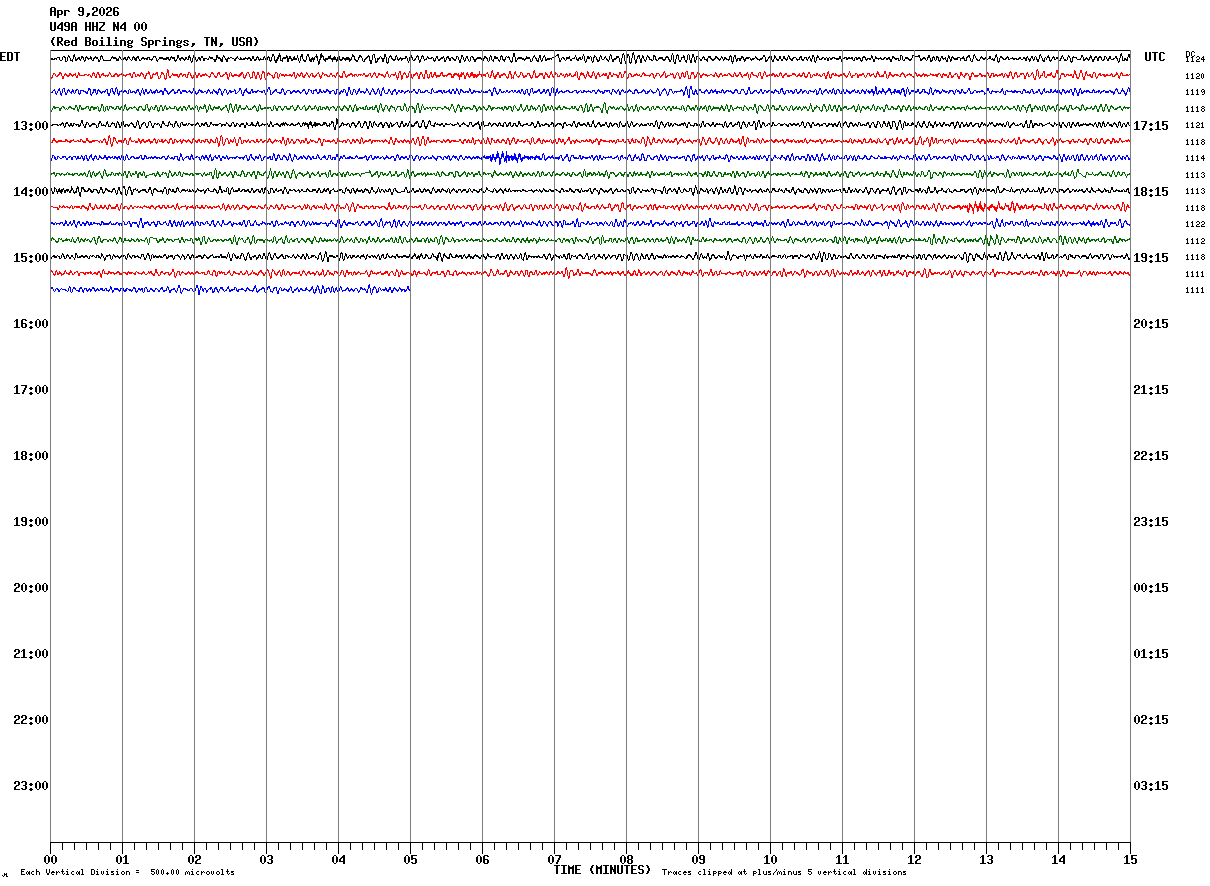Viewport: 1210px width, 886px height.
Task: Click the station code 'U49A HHZ N4 00'
Action: click(98, 27)
